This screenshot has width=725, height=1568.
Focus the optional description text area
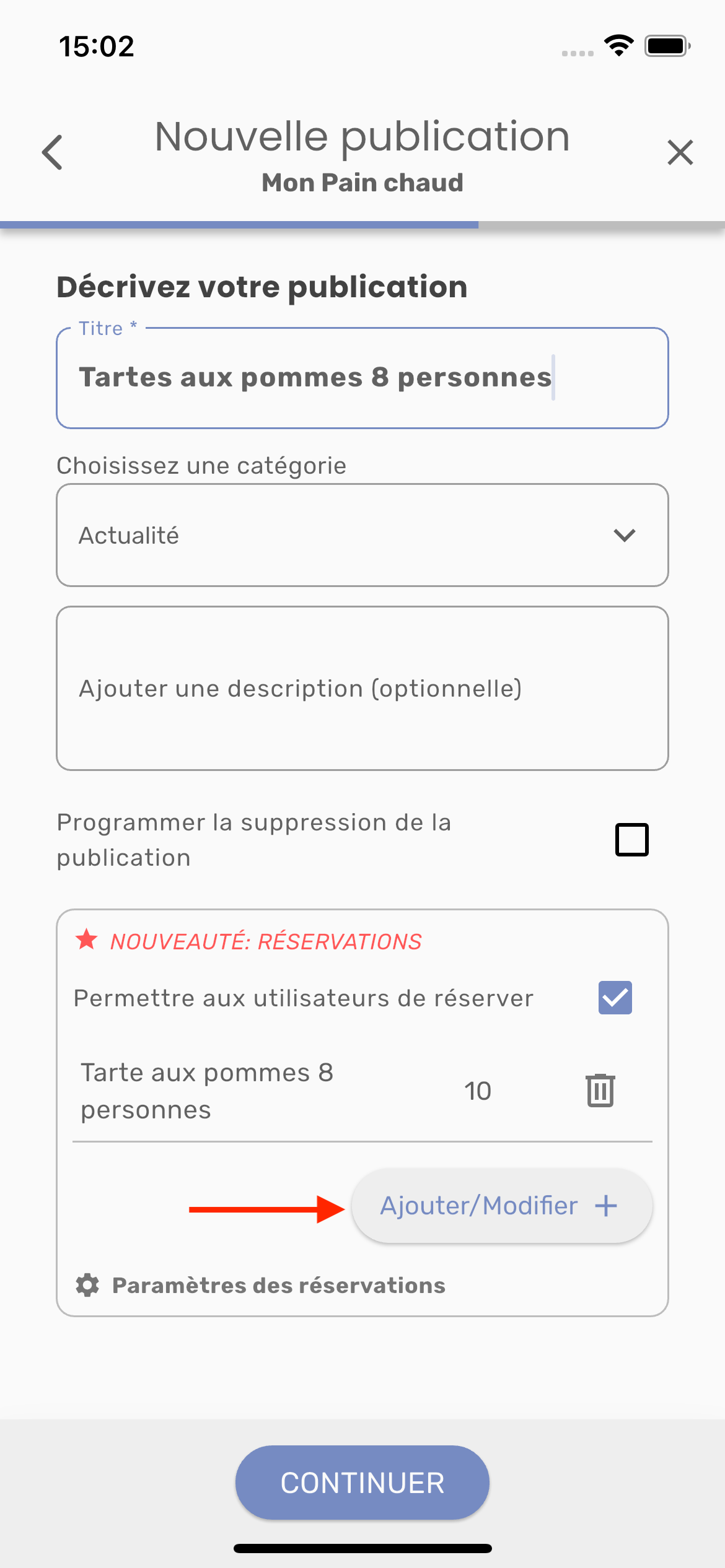(x=362, y=688)
